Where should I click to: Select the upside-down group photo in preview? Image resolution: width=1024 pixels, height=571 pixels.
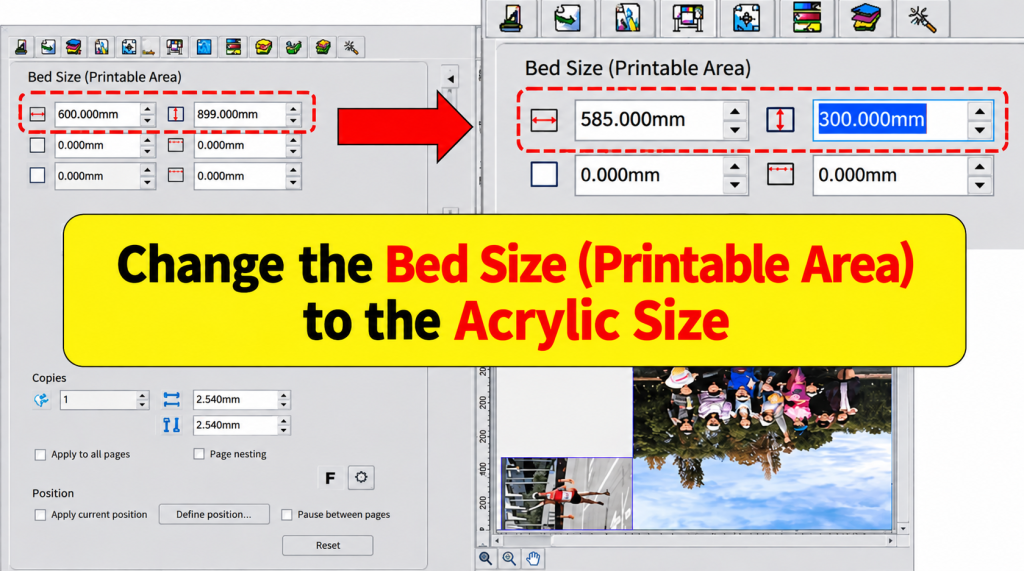tap(762, 448)
